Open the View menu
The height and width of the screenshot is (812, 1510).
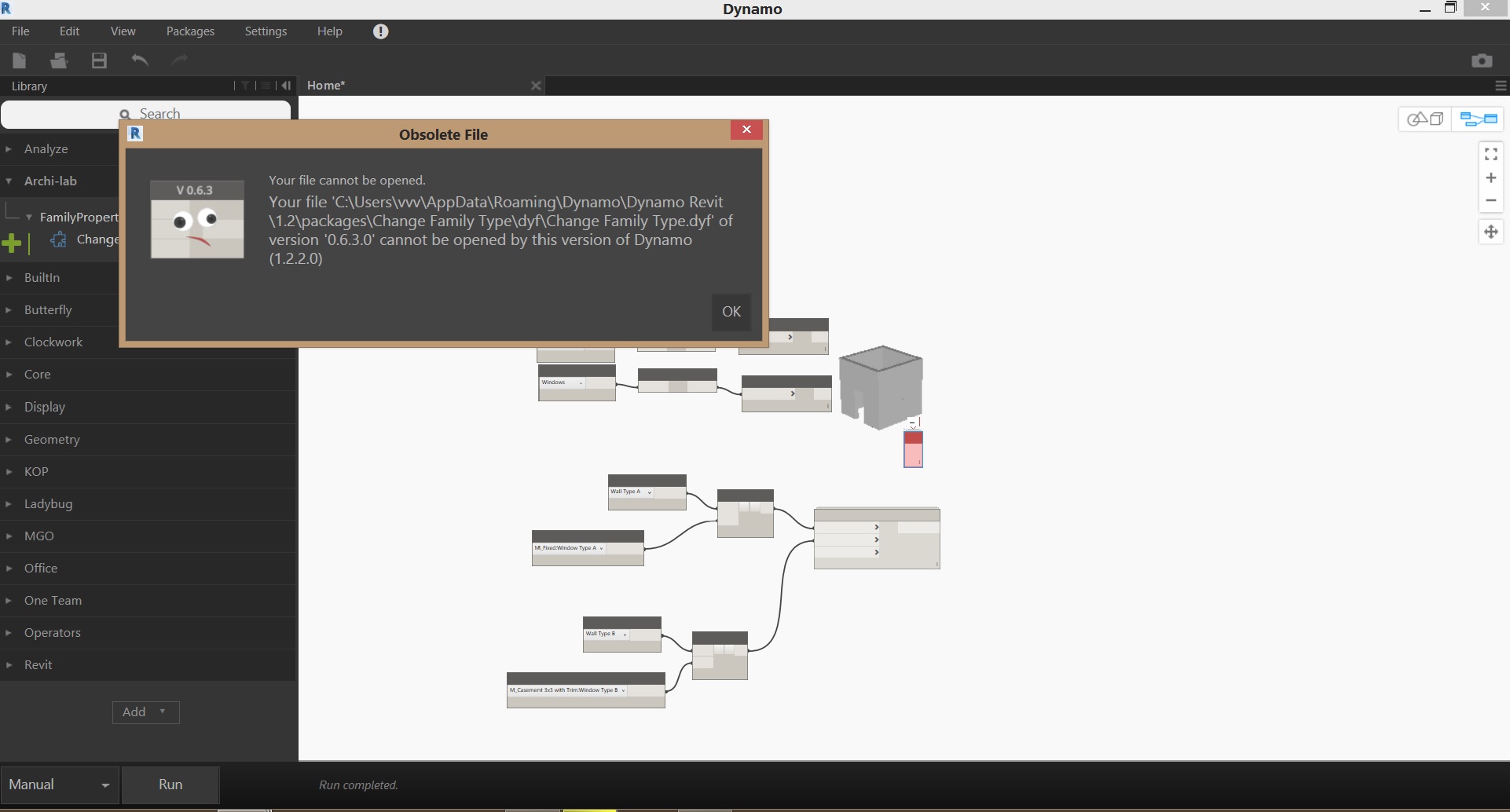[x=123, y=31]
